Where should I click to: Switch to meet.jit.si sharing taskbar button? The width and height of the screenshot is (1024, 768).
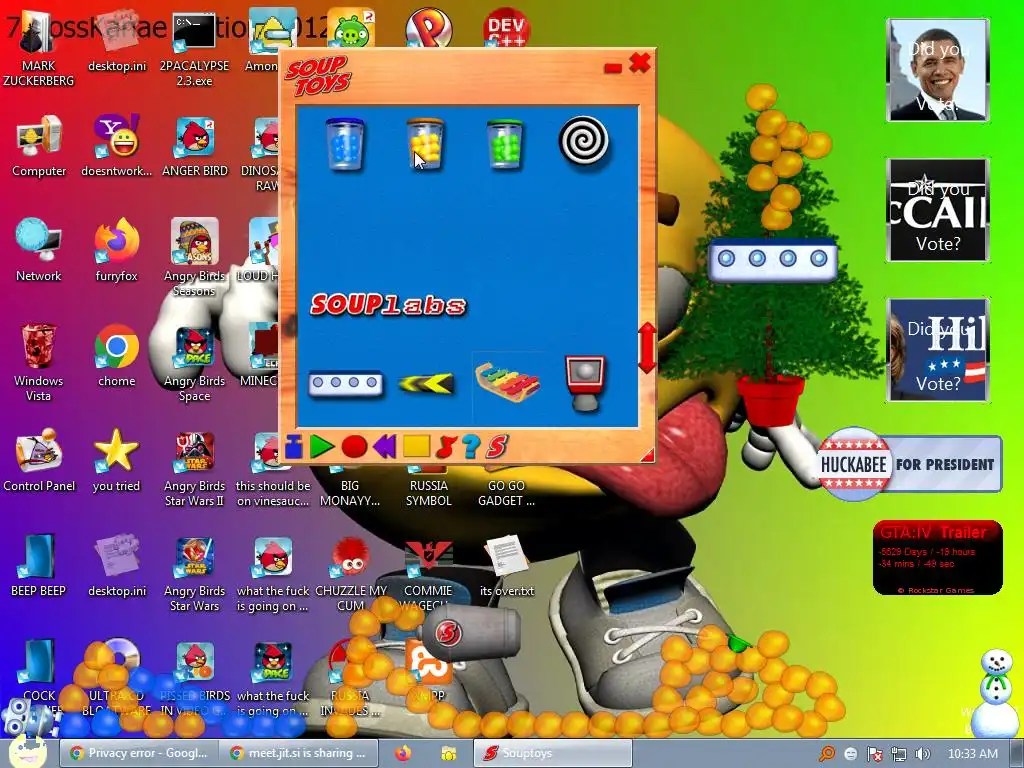click(297, 753)
